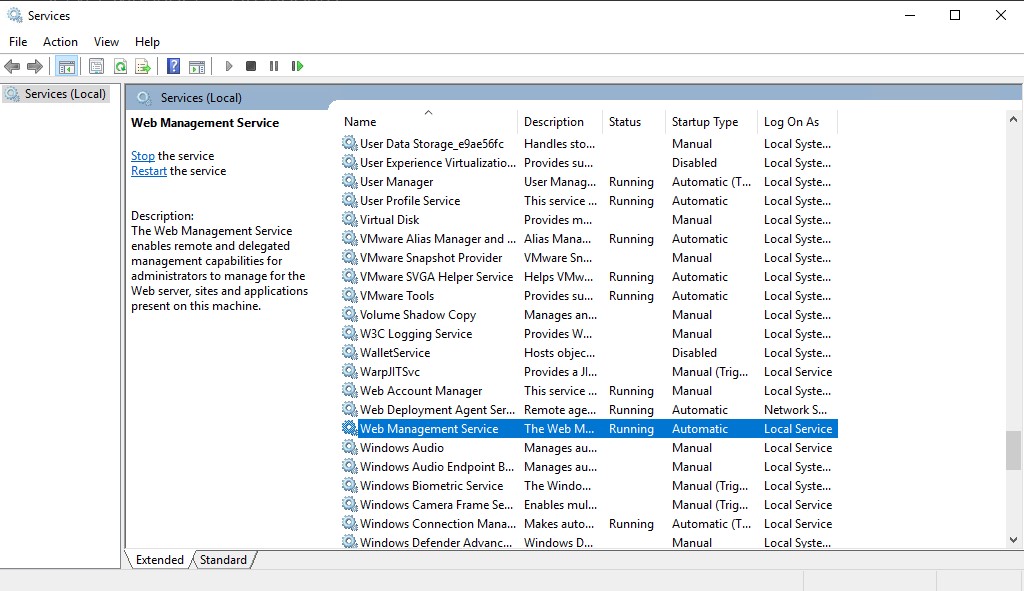The width and height of the screenshot is (1024, 591).
Task: Select Services (Local) in the console tree
Action: 56,94
